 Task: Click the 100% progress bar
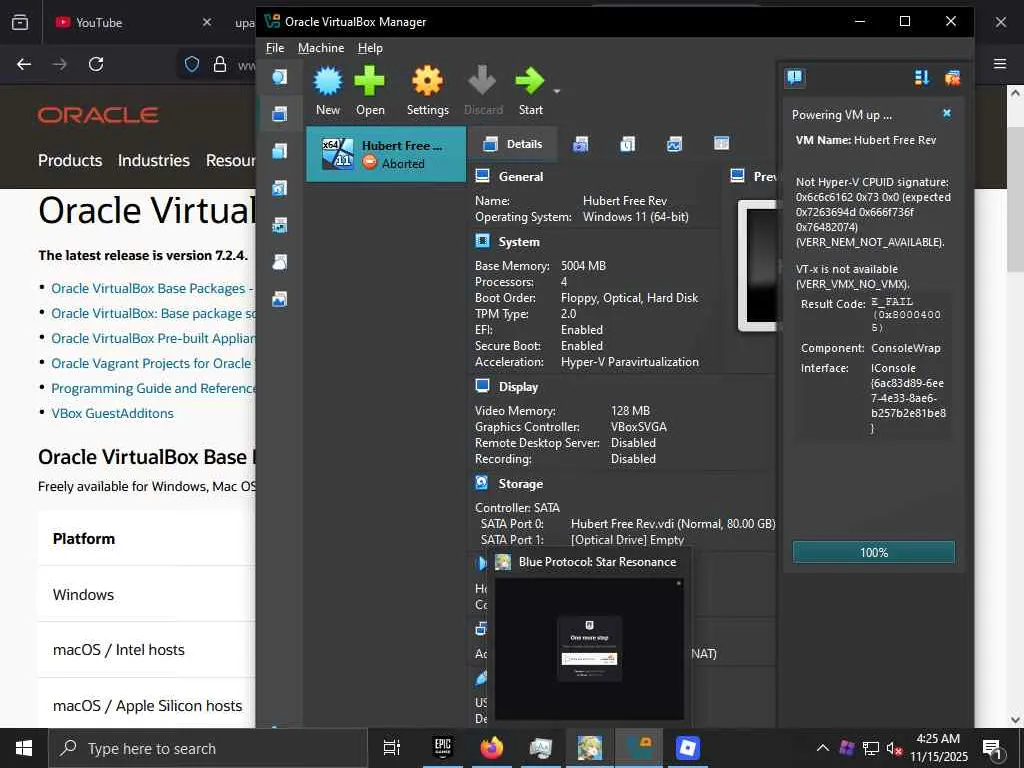point(873,552)
